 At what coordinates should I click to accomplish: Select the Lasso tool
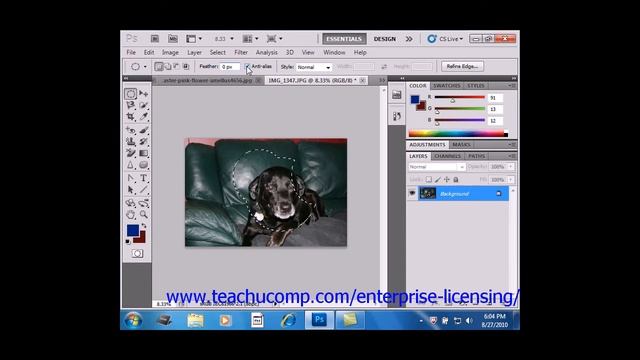click(x=131, y=105)
